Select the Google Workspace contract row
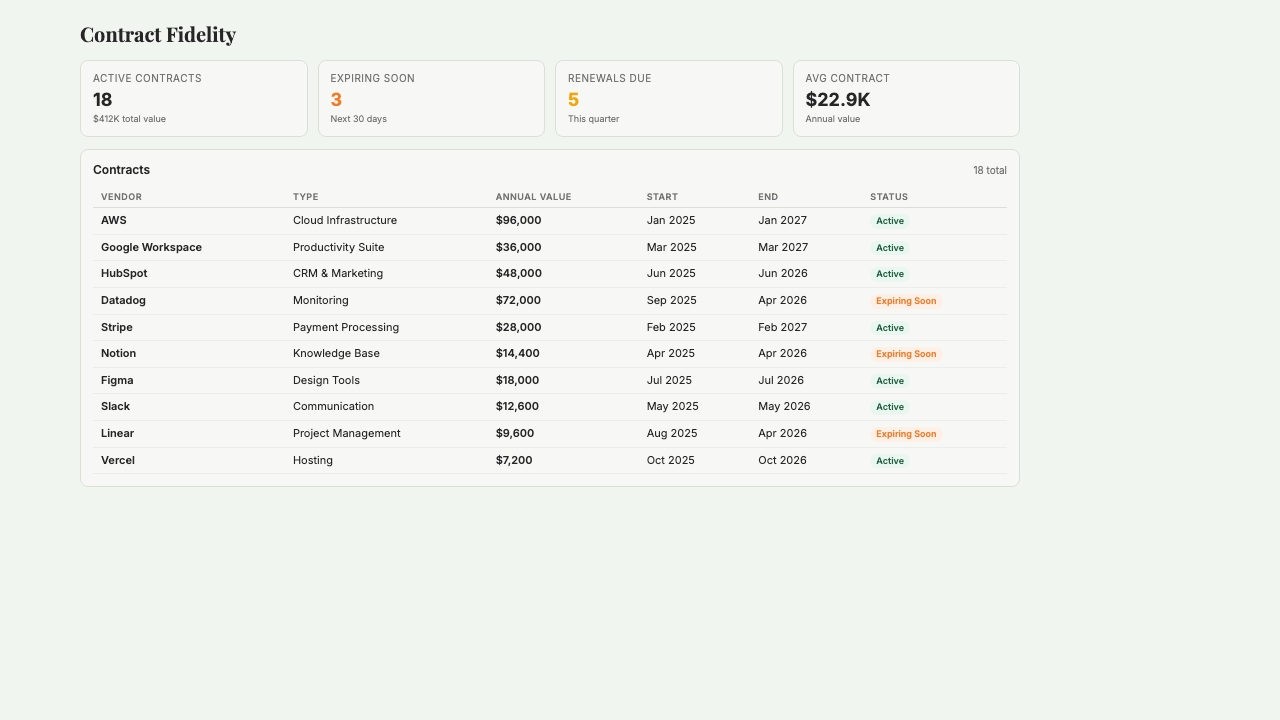The height and width of the screenshot is (720, 1280). [x=151, y=247]
